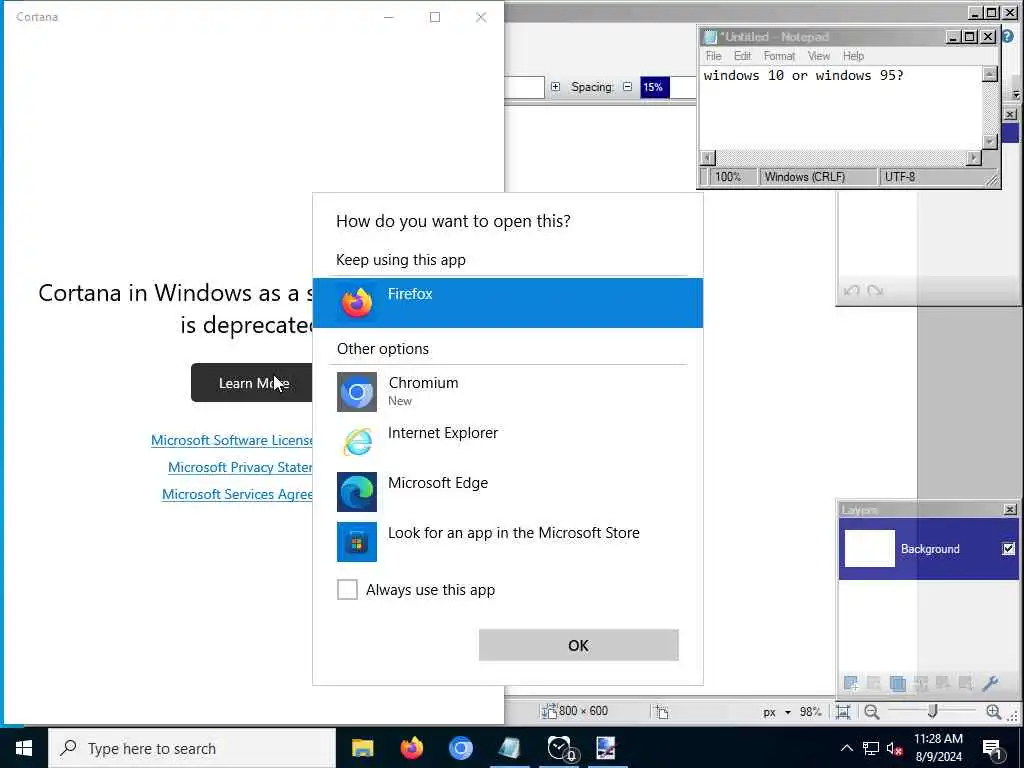Open Notepad's Help menu
Screen dimensions: 1024x768
coord(853,56)
